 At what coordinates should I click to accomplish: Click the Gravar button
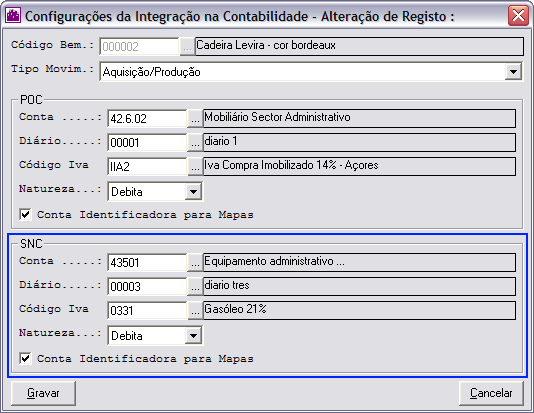click(43, 393)
